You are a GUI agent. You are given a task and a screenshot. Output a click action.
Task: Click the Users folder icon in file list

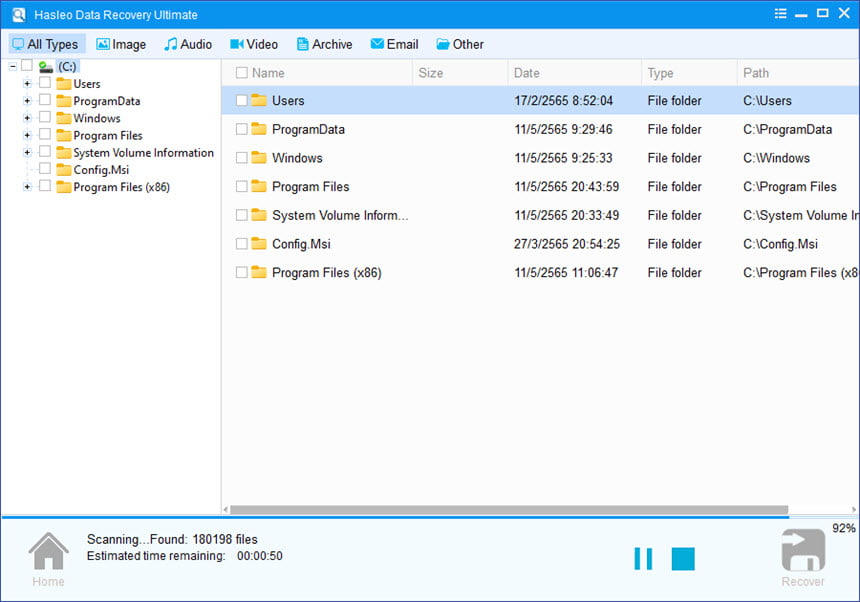tap(259, 100)
